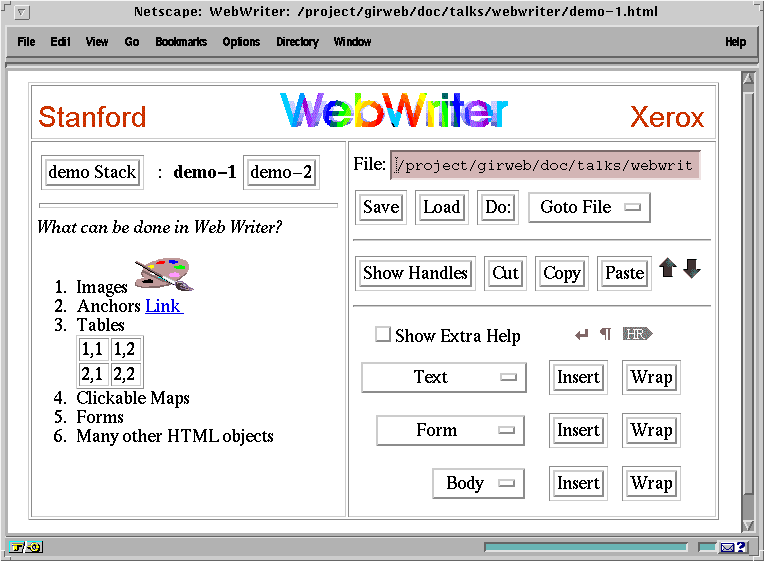Click the Copy button
This screenshot has width=764, height=561.
[x=562, y=273]
